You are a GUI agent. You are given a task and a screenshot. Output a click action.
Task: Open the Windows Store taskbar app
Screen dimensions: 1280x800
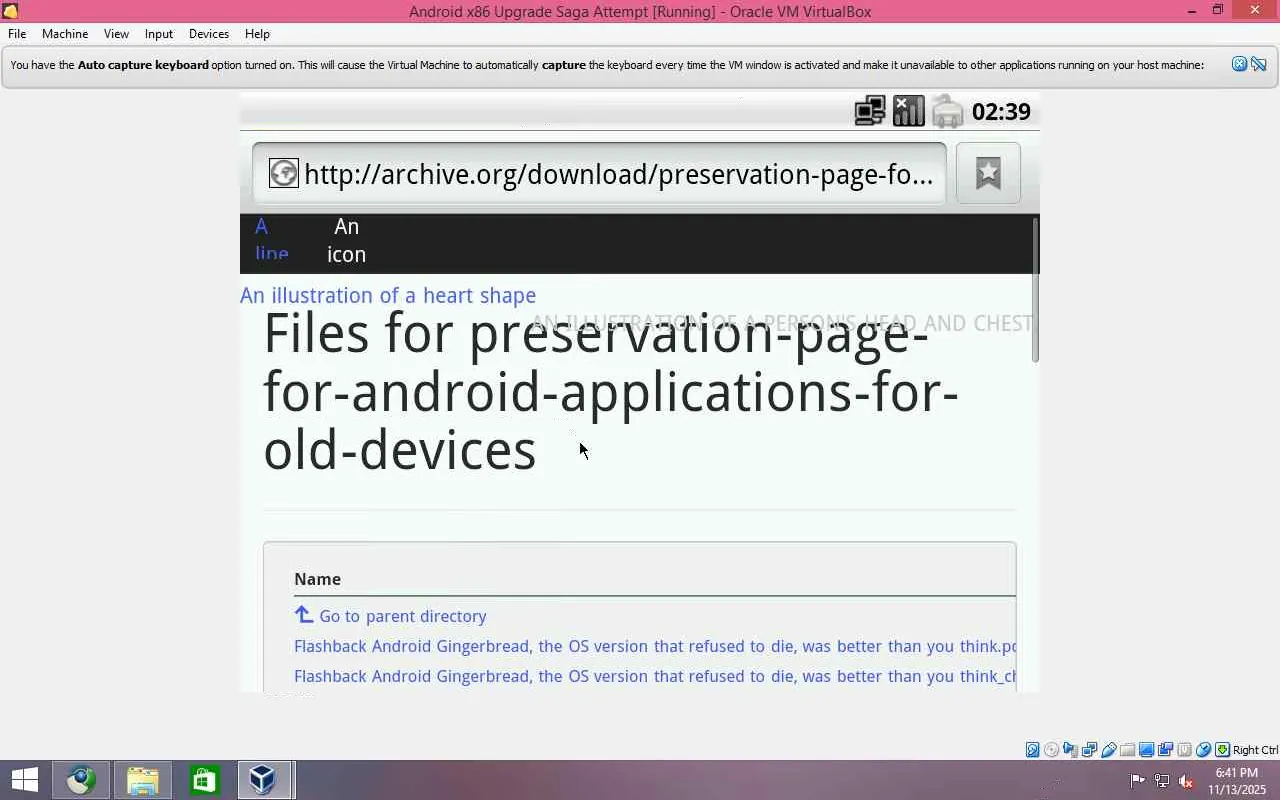[204, 780]
